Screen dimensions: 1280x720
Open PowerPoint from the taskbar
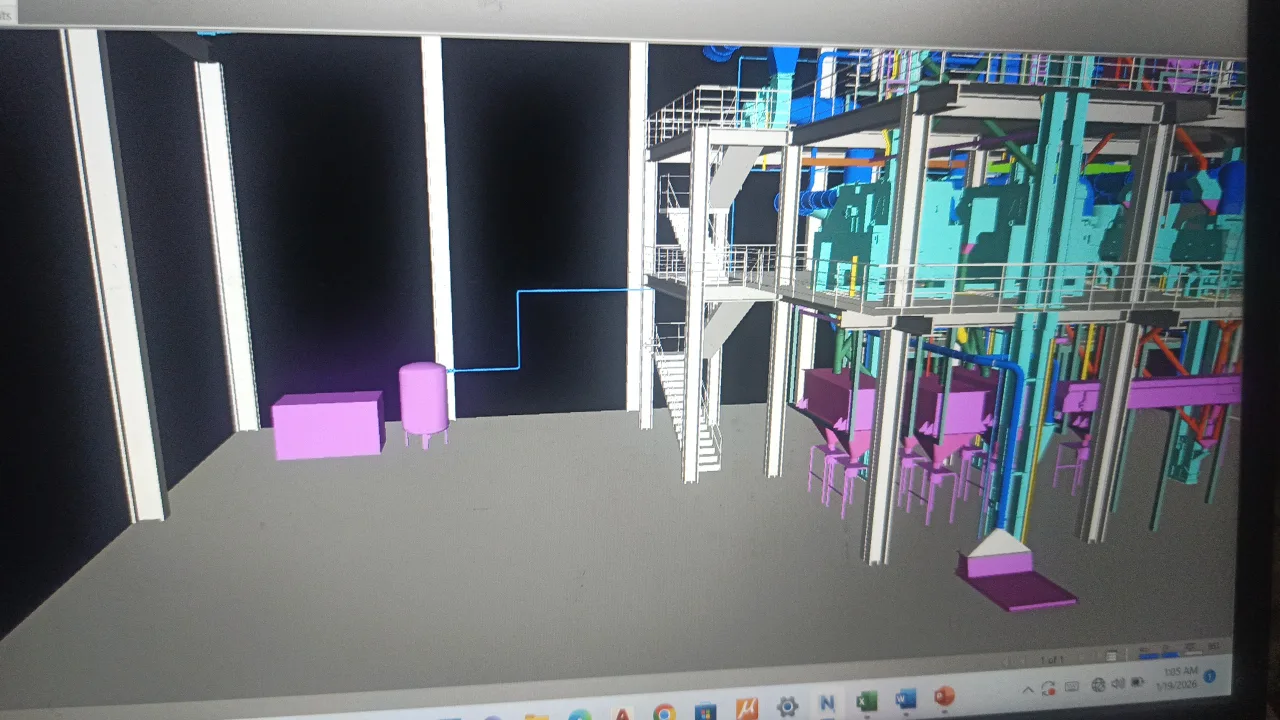pyautogui.click(x=944, y=695)
